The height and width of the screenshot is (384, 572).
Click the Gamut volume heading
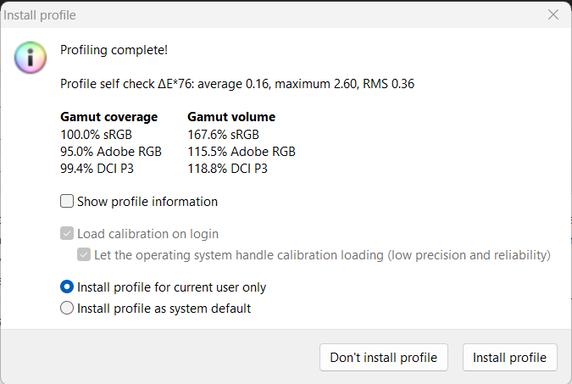(x=231, y=117)
